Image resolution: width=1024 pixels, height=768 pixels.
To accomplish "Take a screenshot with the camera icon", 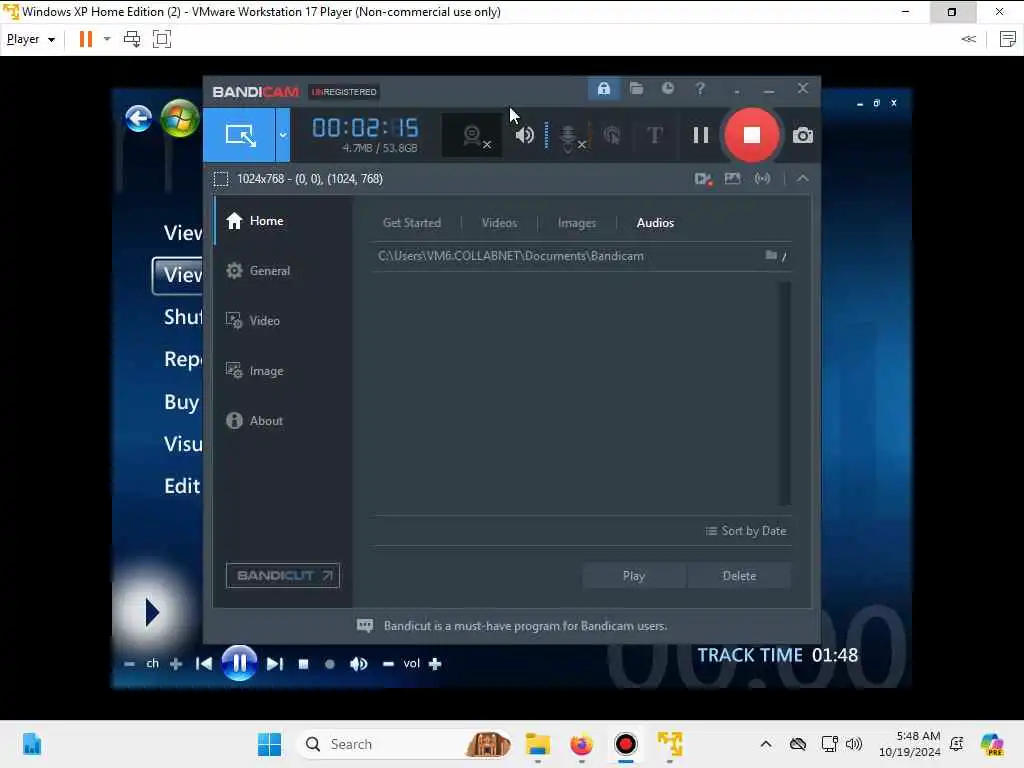I will pos(803,135).
